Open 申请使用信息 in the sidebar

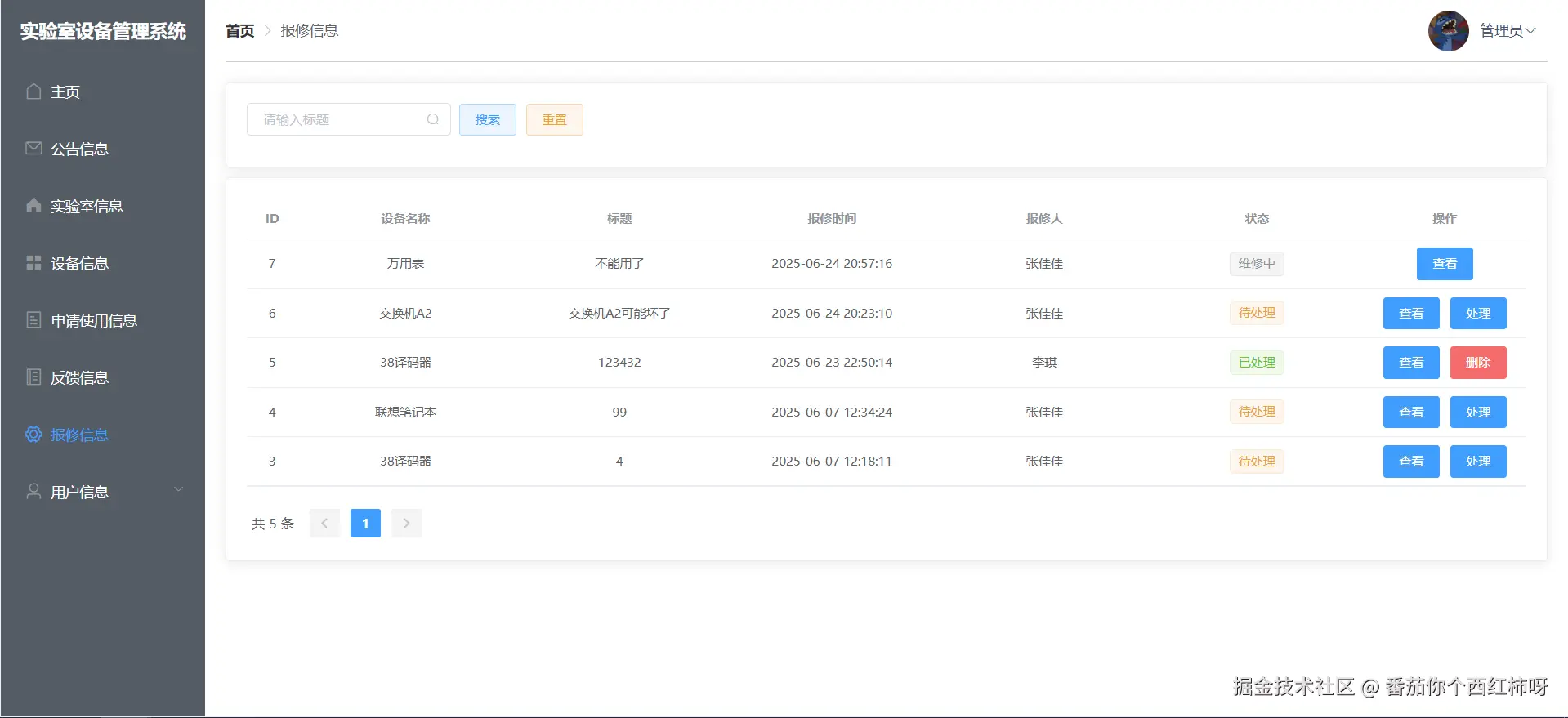[103, 320]
